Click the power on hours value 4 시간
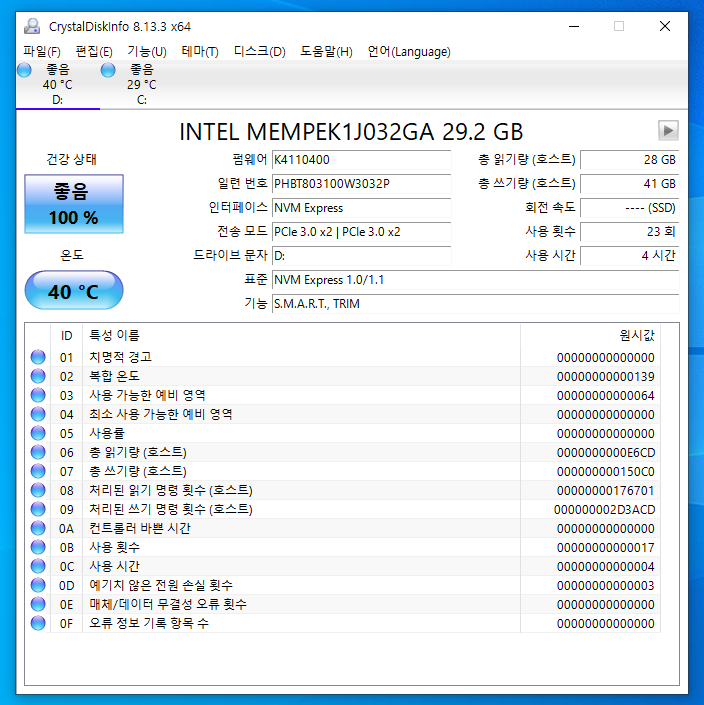704x705 pixels. (x=629, y=256)
